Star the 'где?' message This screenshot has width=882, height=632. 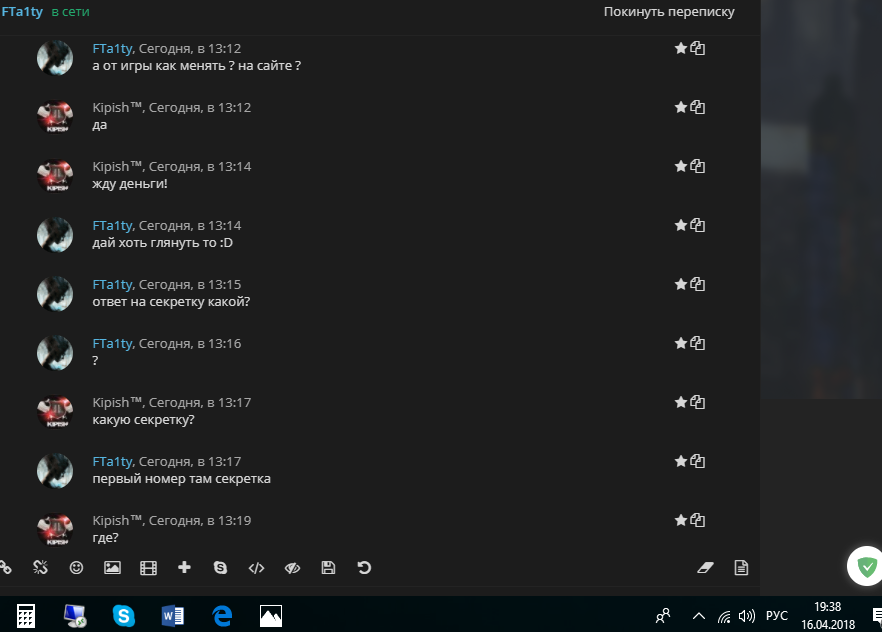pos(681,521)
